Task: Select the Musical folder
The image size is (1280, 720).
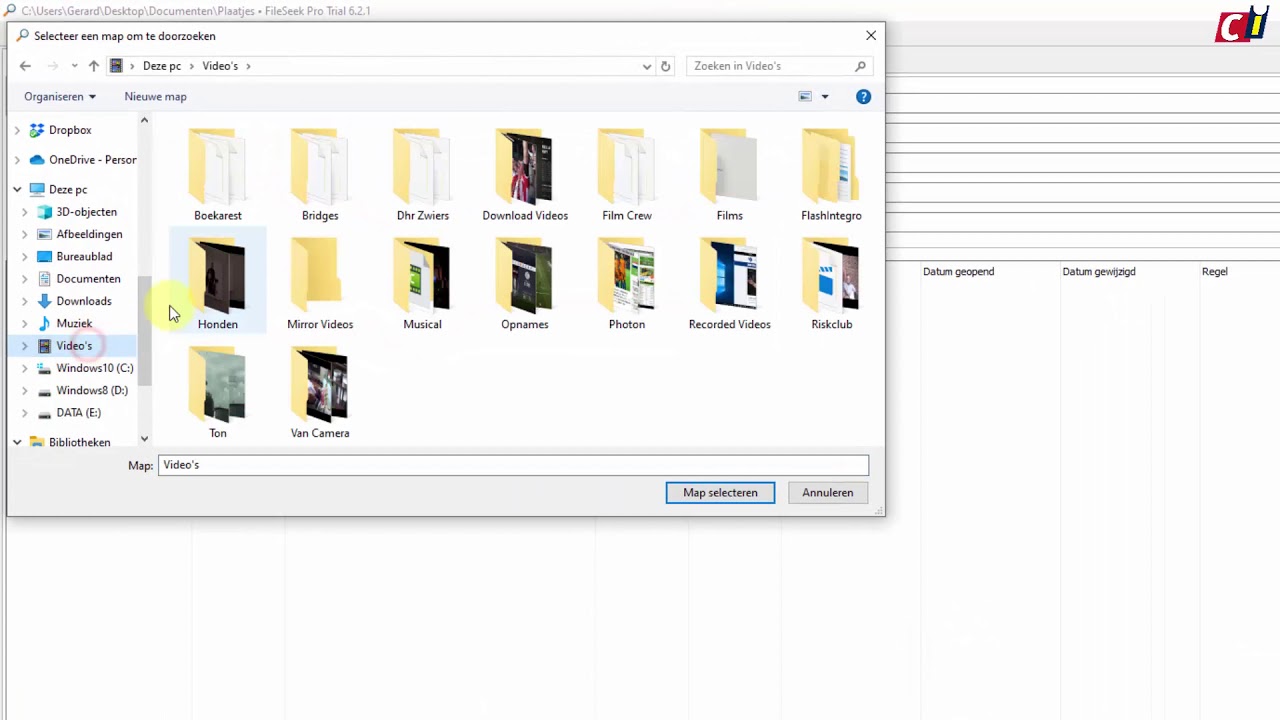Action: 422,284
